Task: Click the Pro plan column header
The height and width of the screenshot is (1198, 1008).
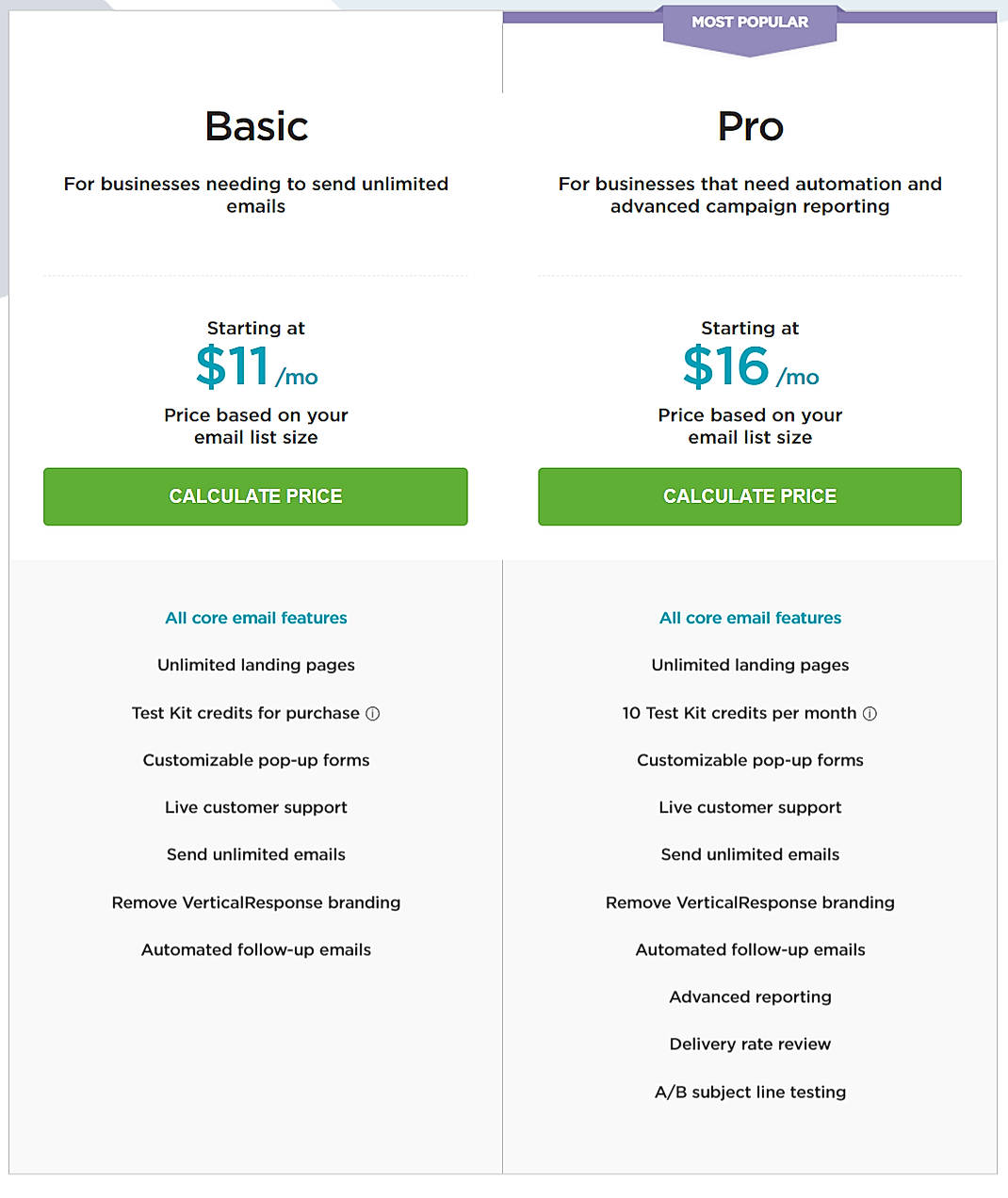Action: (749, 126)
